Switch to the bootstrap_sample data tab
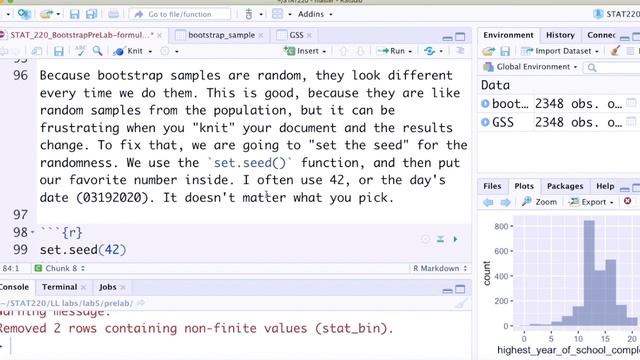The width and height of the screenshot is (640, 360). 221,35
